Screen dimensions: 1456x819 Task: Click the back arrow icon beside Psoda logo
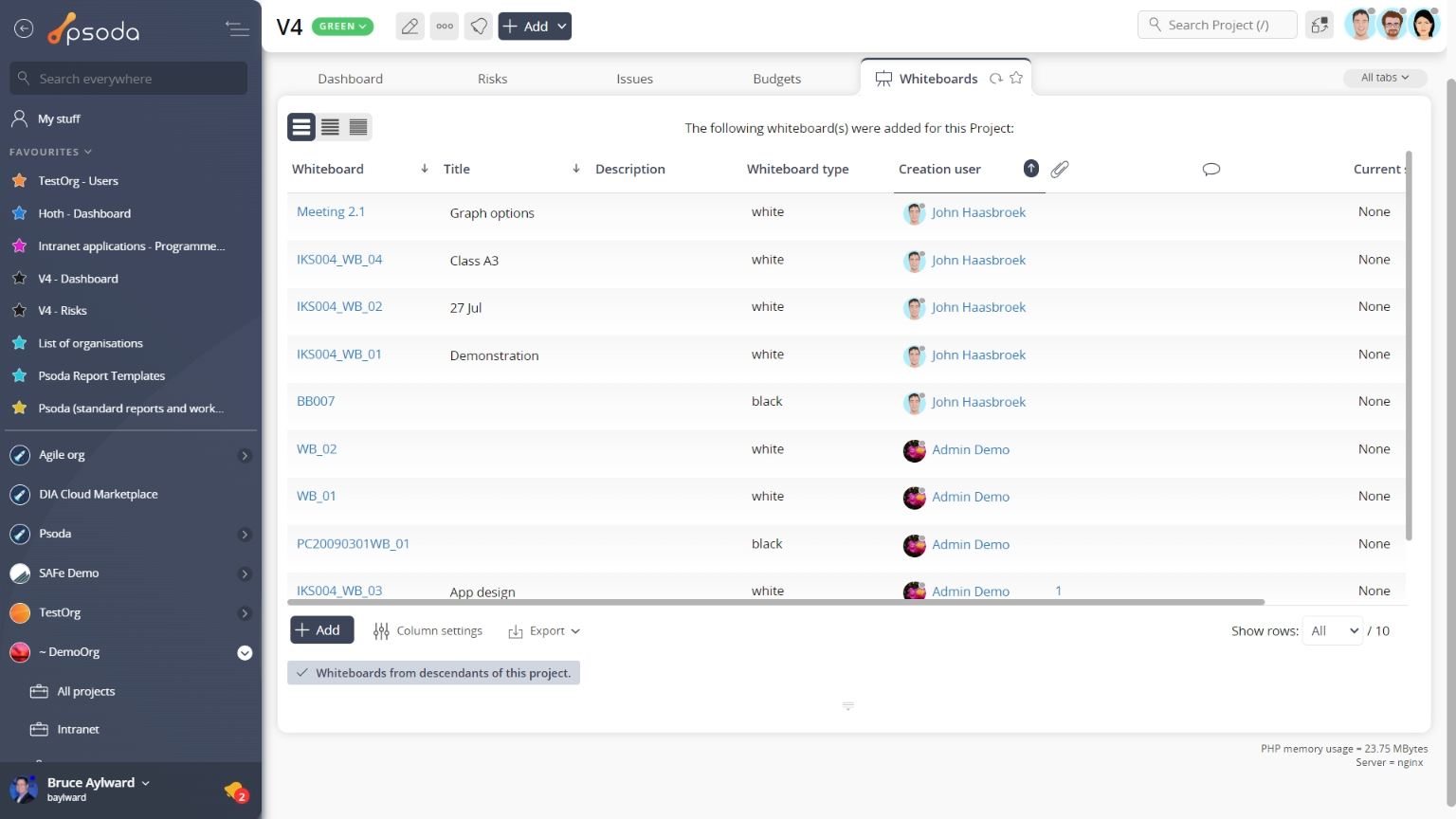point(24,29)
